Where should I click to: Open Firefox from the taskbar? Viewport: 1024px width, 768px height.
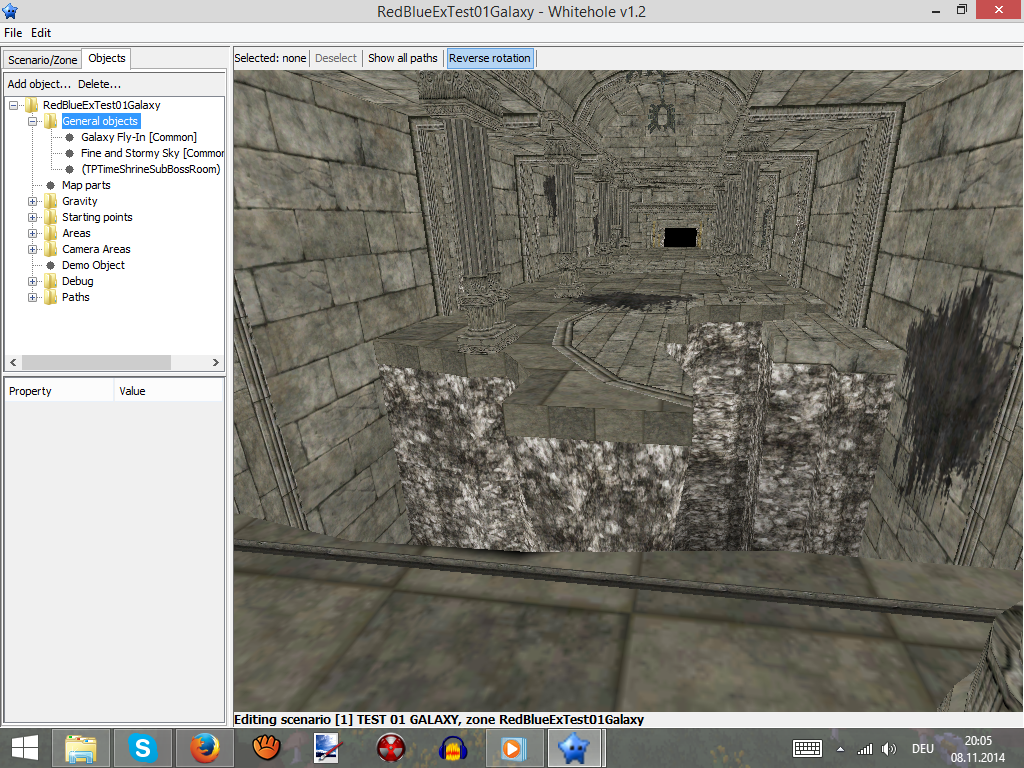click(x=204, y=747)
